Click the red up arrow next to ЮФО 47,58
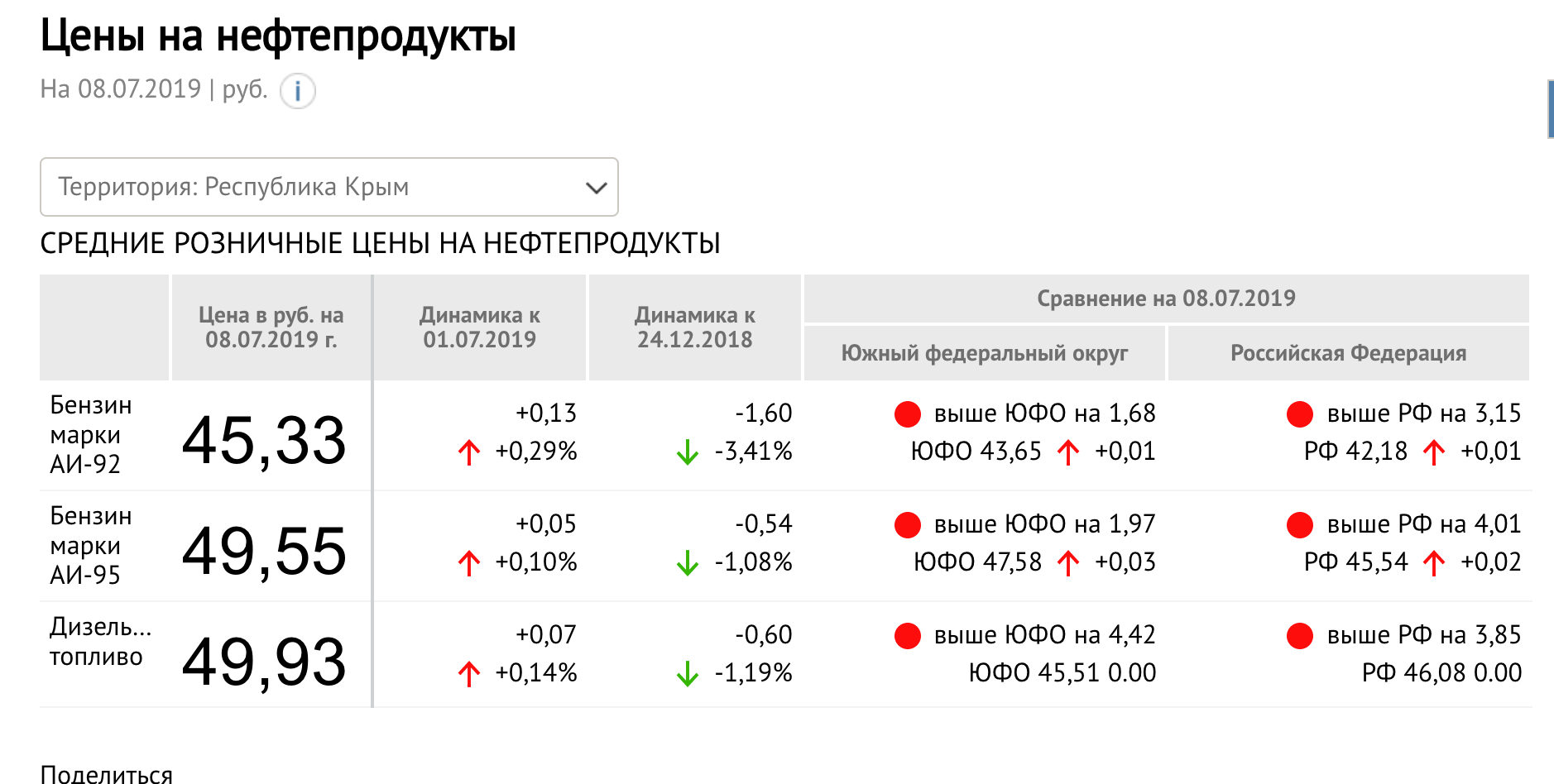1554x784 pixels. click(x=1068, y=562)
